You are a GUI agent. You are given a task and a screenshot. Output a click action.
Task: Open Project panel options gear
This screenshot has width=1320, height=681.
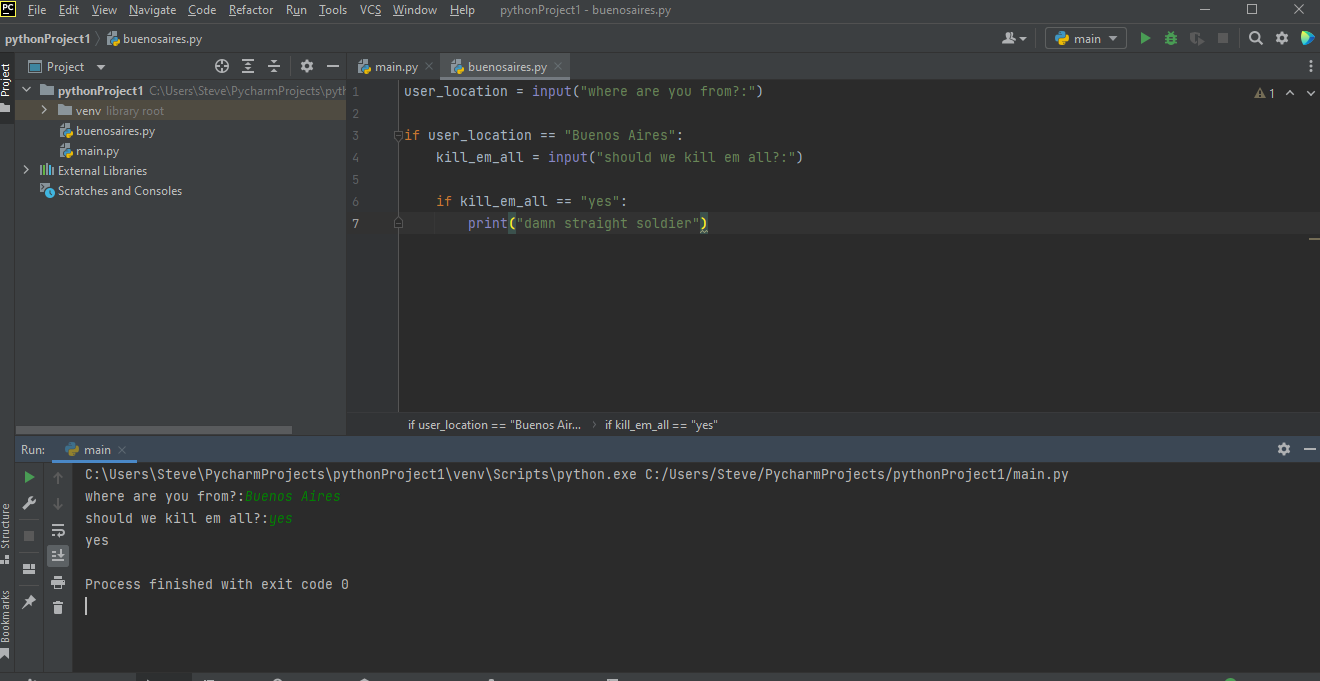tap(307, 67)
